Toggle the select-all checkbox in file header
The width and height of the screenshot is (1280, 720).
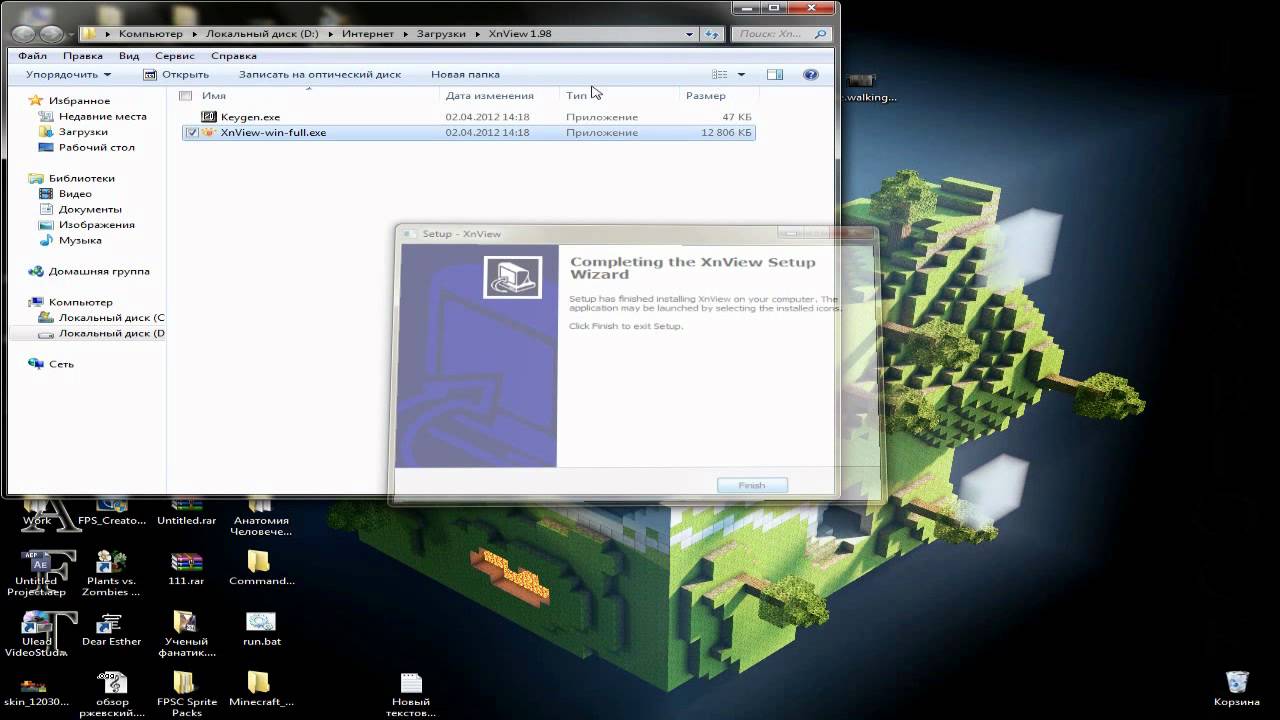(186, 96)
